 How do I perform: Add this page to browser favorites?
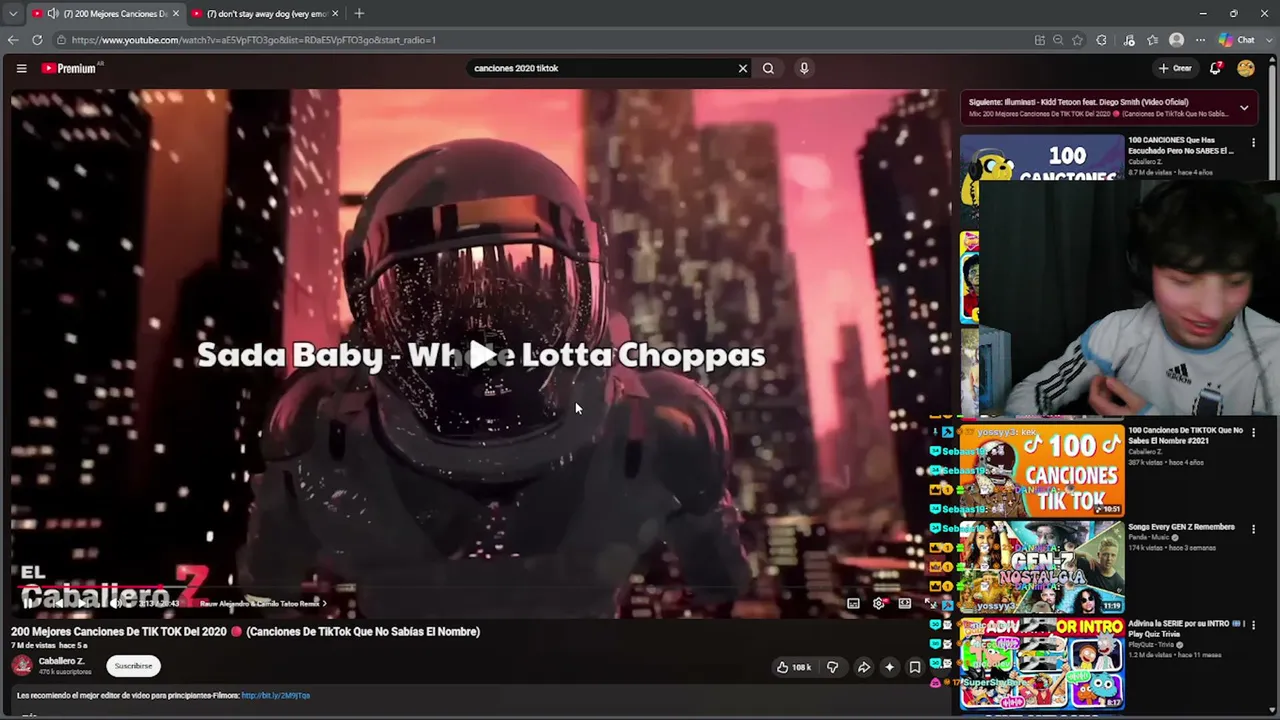[x=1077, y=40]
